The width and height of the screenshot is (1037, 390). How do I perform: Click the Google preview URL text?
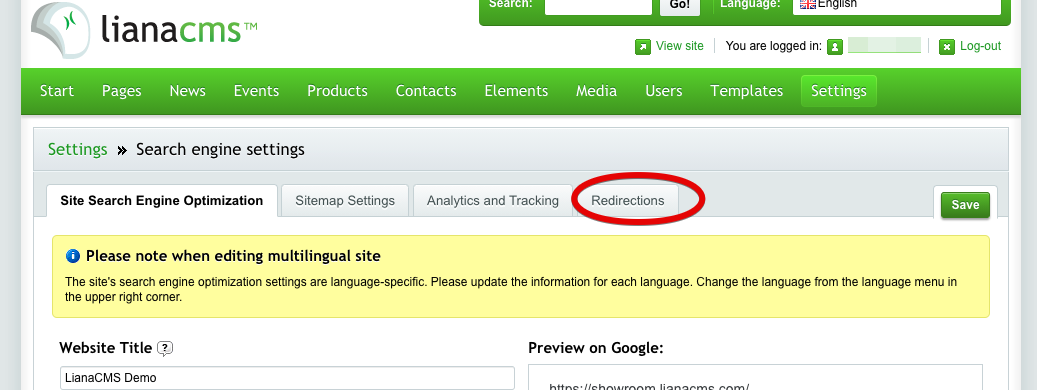click(649, 386)
